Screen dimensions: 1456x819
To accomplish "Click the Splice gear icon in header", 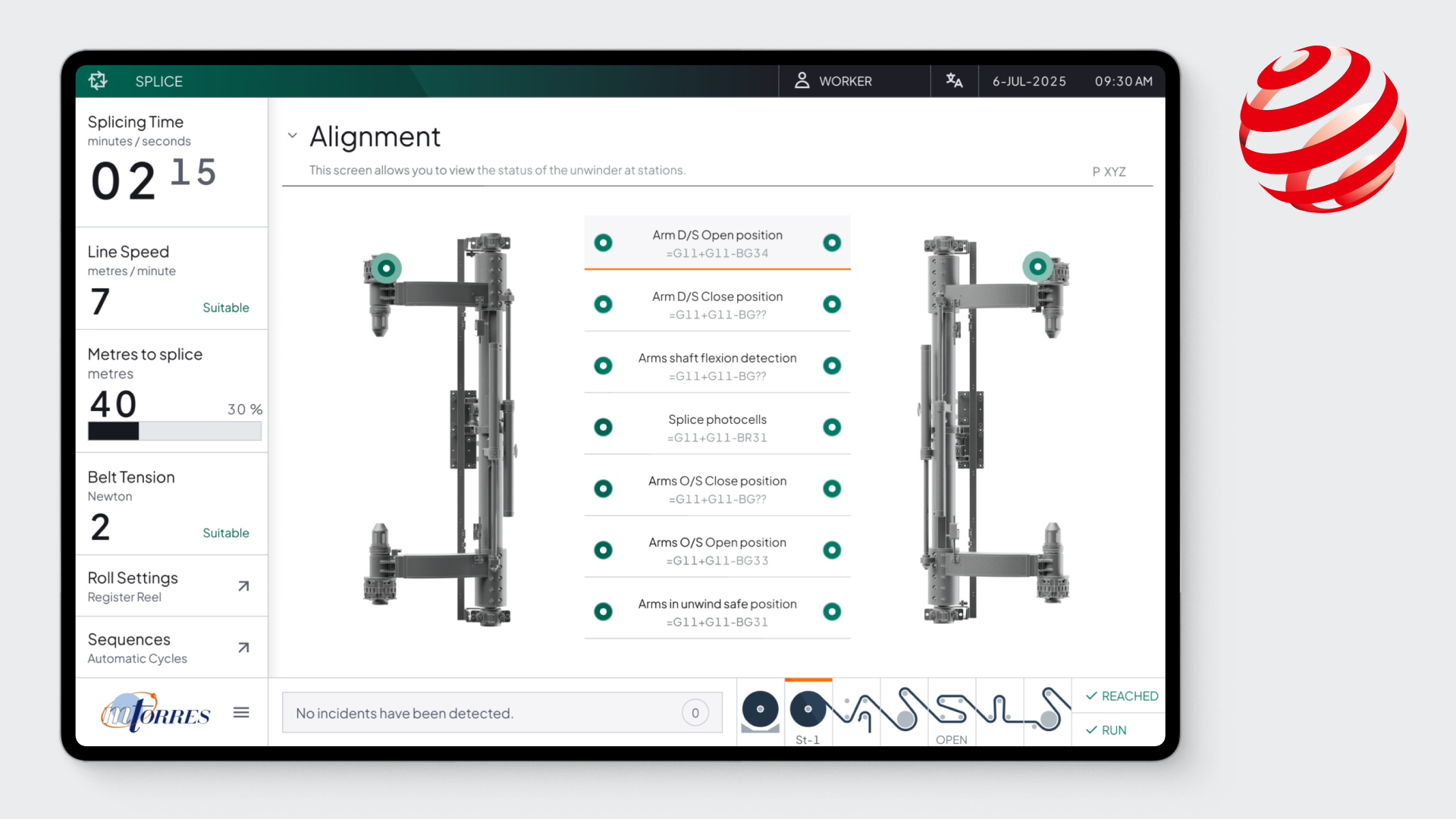I will click(98, 80).
